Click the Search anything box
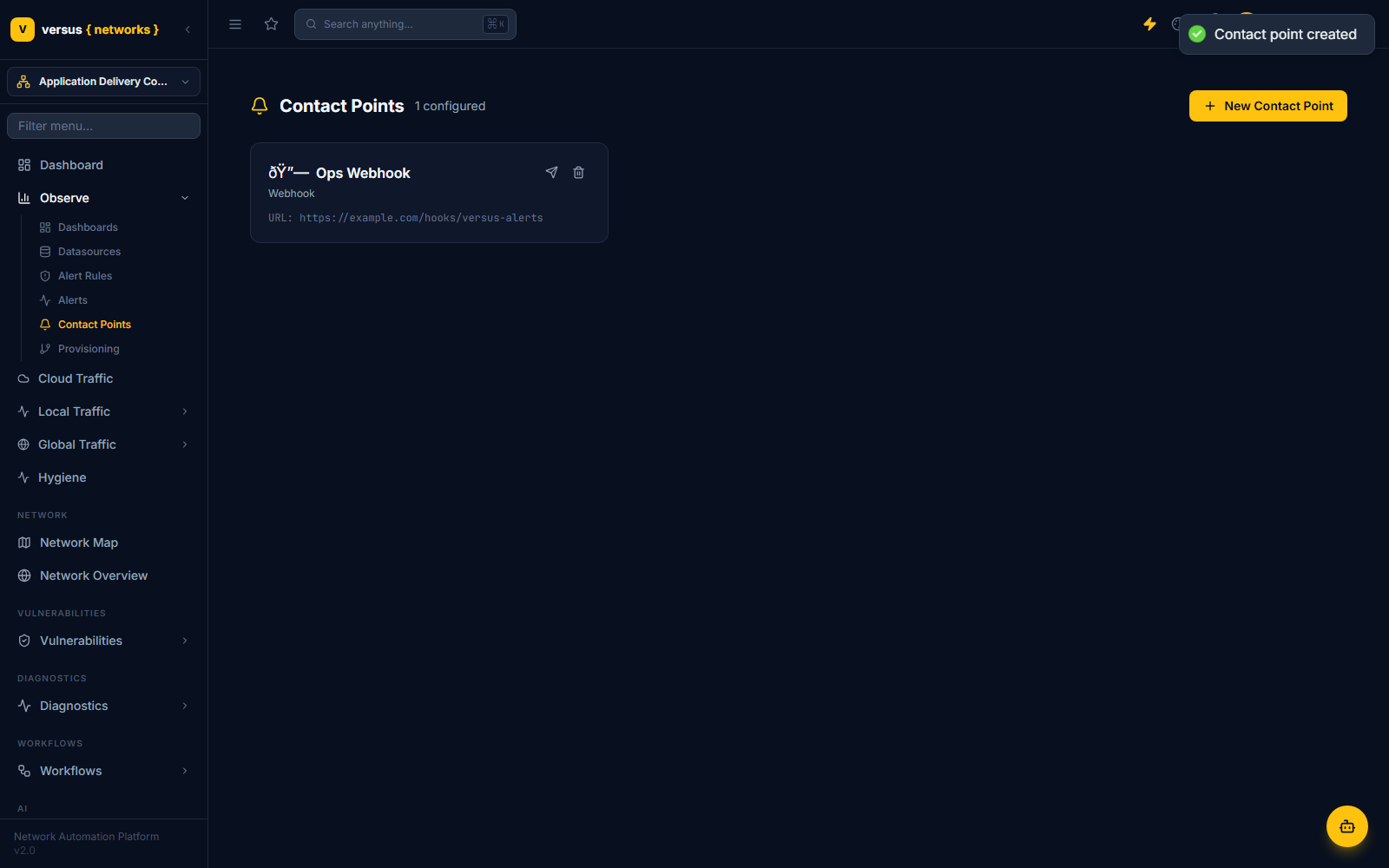 coord(405,24)
